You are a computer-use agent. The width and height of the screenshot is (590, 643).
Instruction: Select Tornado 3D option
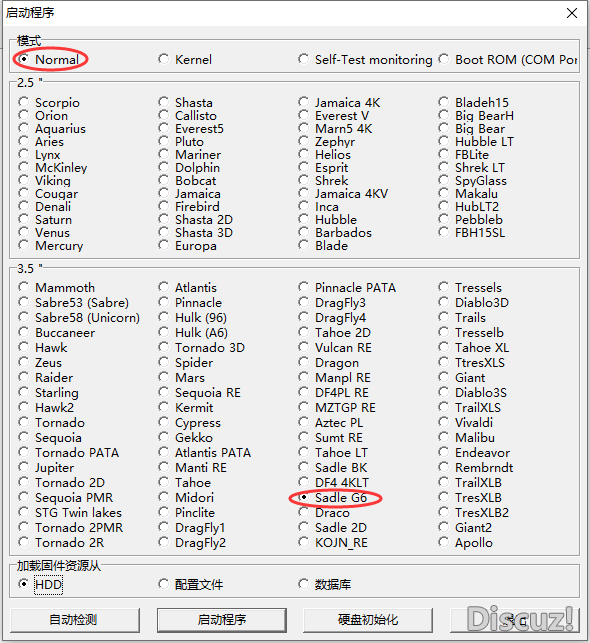[164, 347]
